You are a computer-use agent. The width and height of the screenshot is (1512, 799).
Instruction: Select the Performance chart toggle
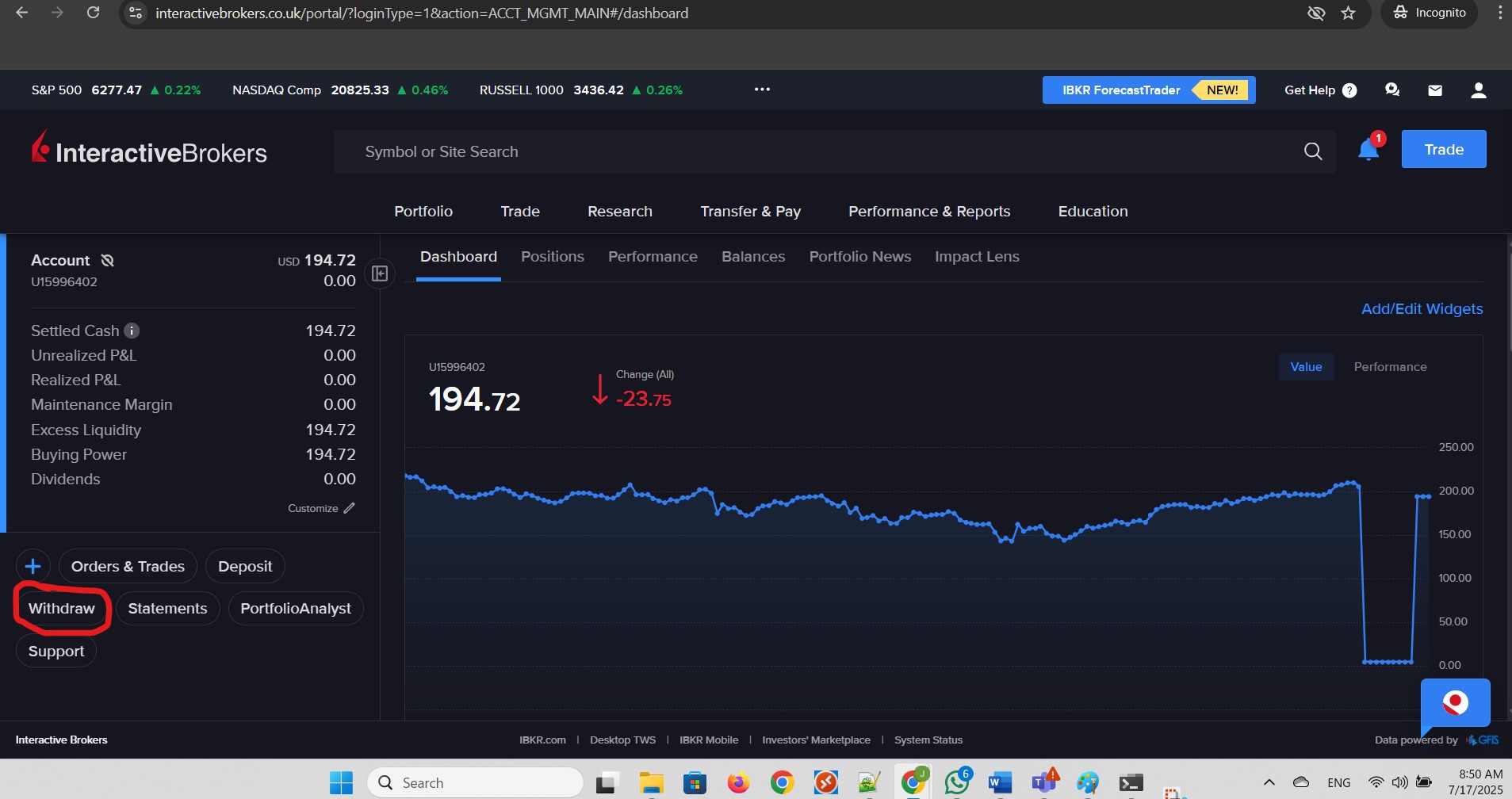point(1390,367)
